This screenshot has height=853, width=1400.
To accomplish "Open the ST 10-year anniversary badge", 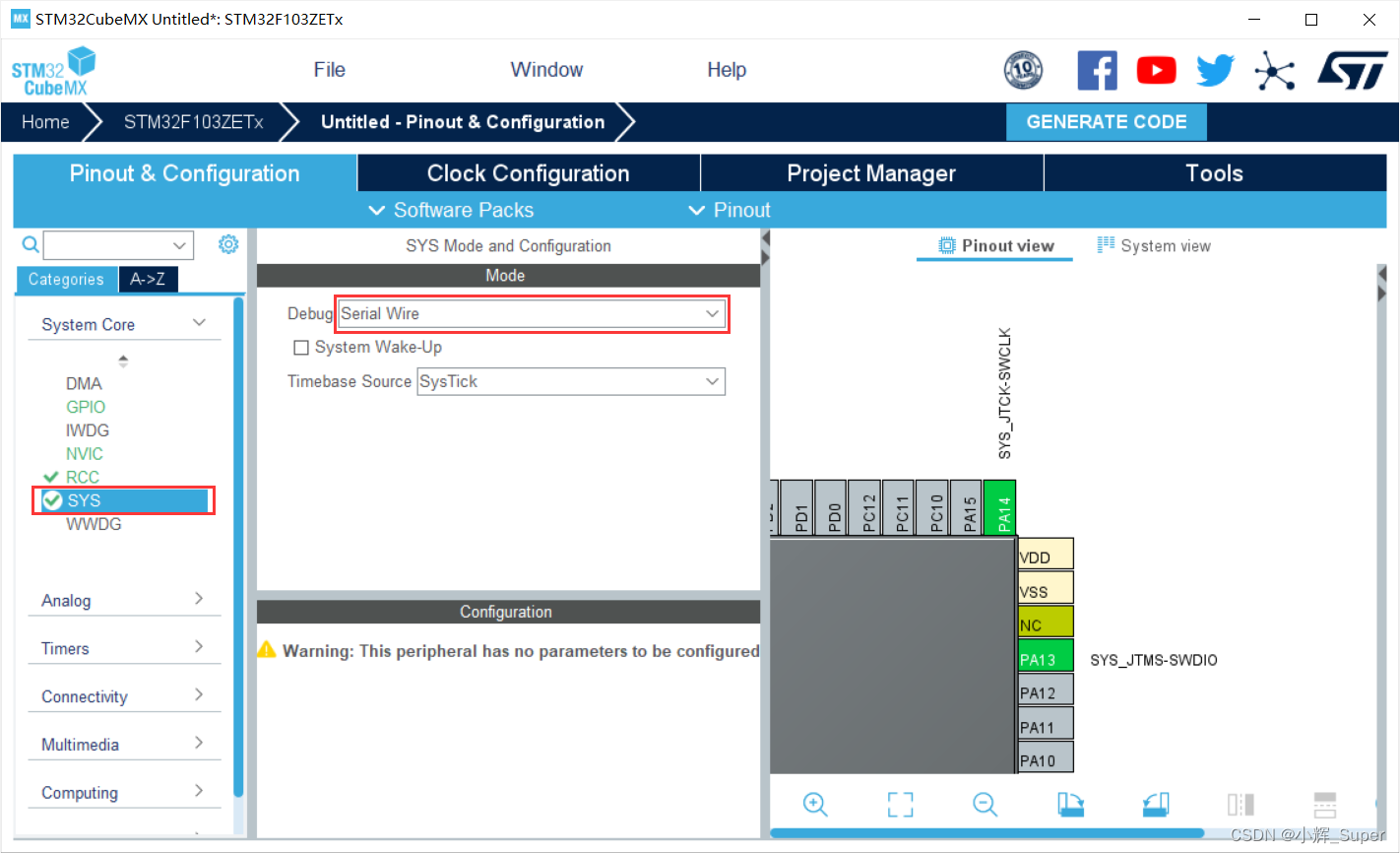I will point(1023,70).
